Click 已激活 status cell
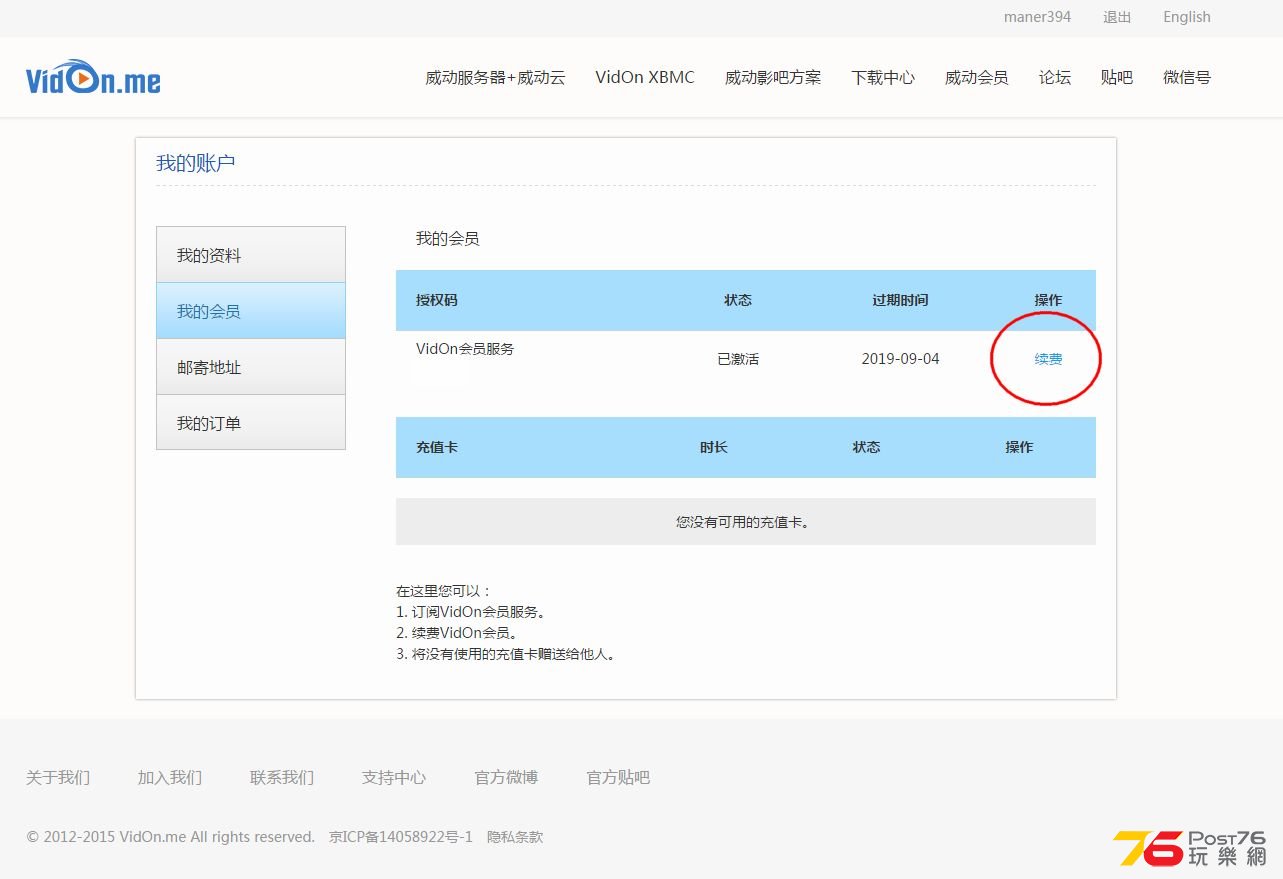This screenshot has width=1283, height=879. tap(738, 359)
